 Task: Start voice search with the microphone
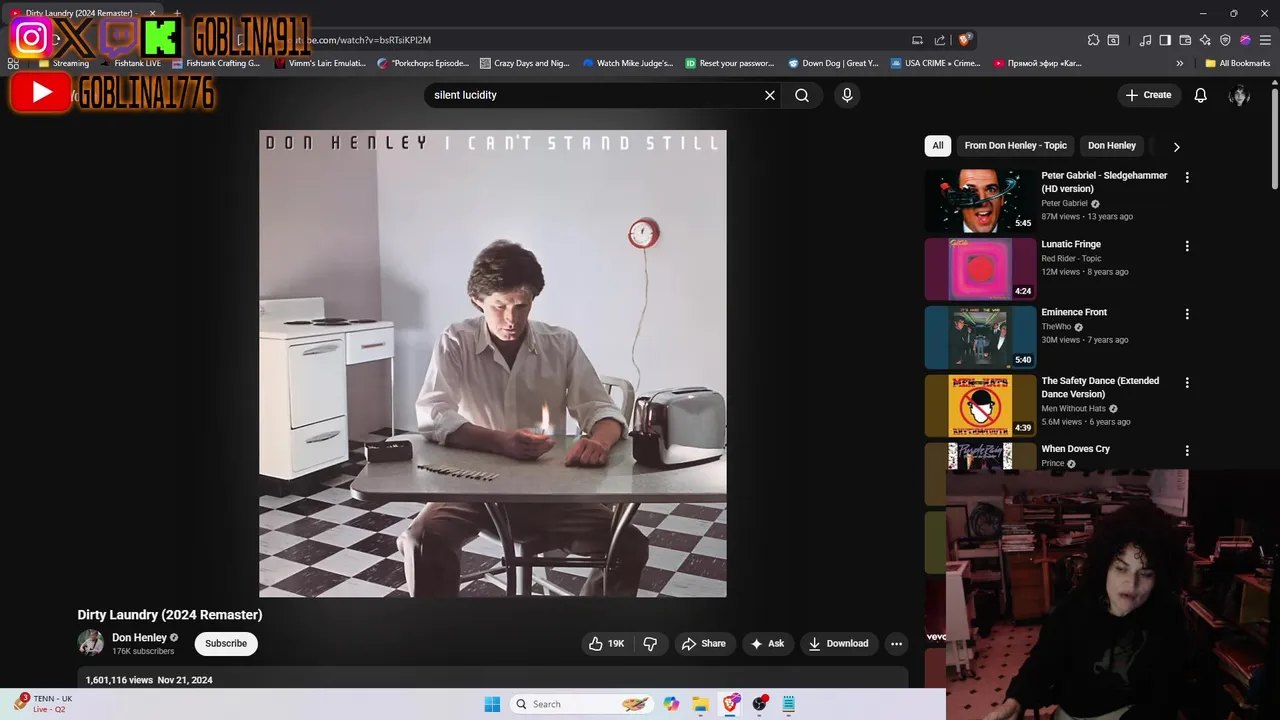pos(847,95)
